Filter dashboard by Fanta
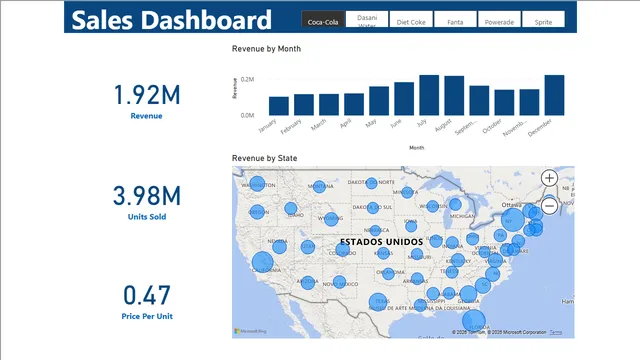640x360 pixels. pos(455,19)
